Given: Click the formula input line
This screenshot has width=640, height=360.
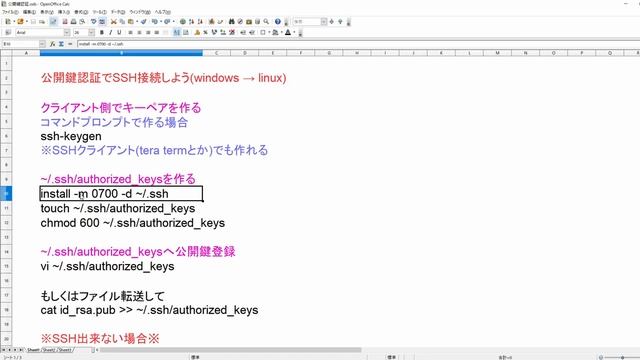Looking at the screenshot, I should click(x=358, y=44).
